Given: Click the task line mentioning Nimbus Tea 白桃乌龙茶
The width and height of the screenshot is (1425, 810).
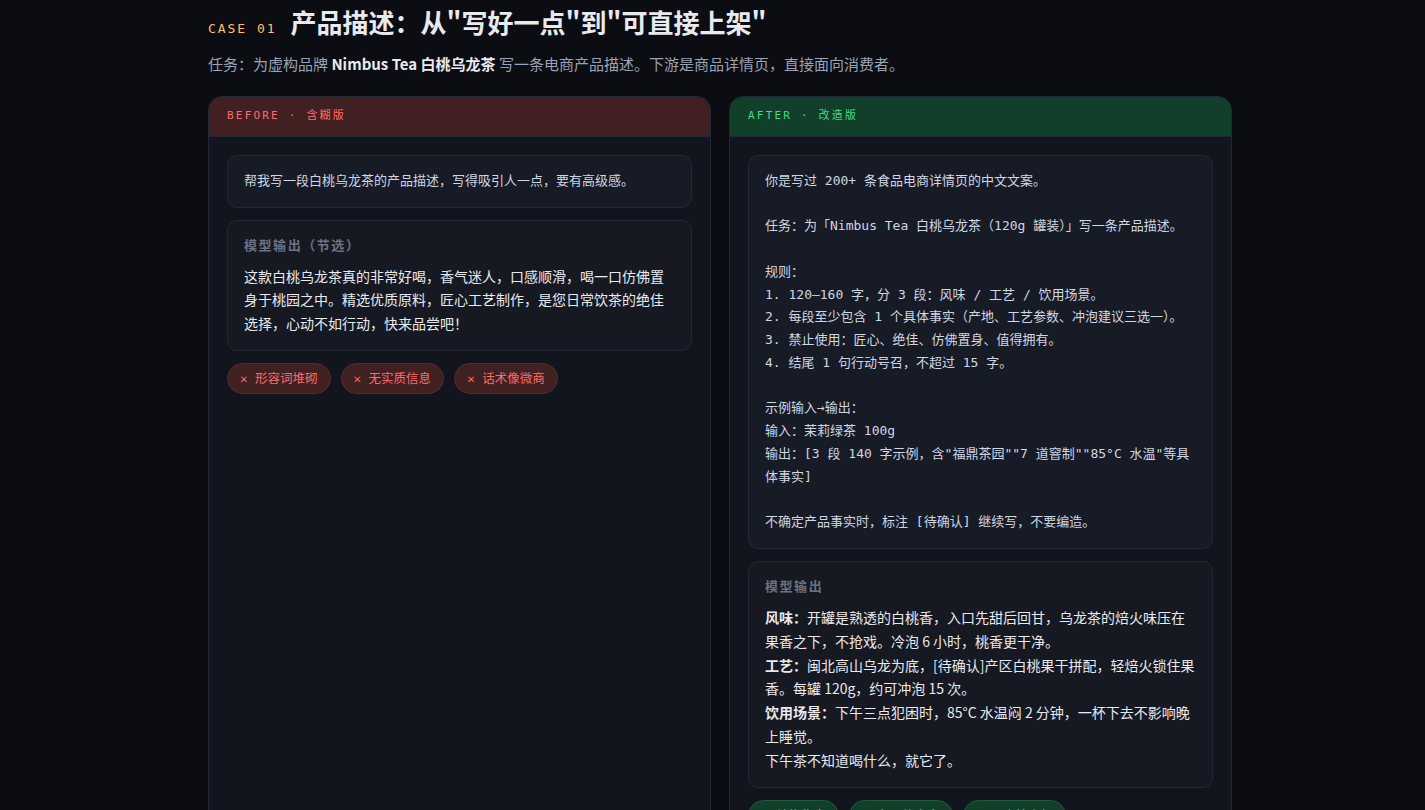Looking at the screenshot, I should pos(554,66).
